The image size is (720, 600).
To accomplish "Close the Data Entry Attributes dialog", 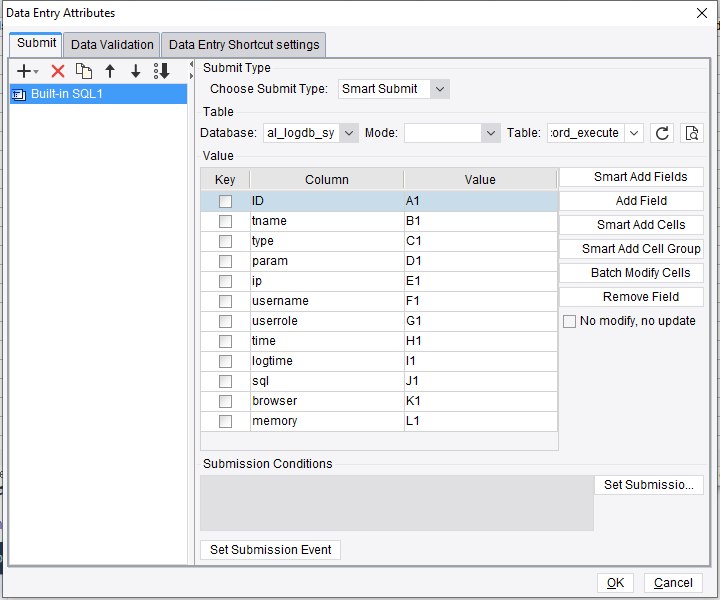I will point(702,13).
